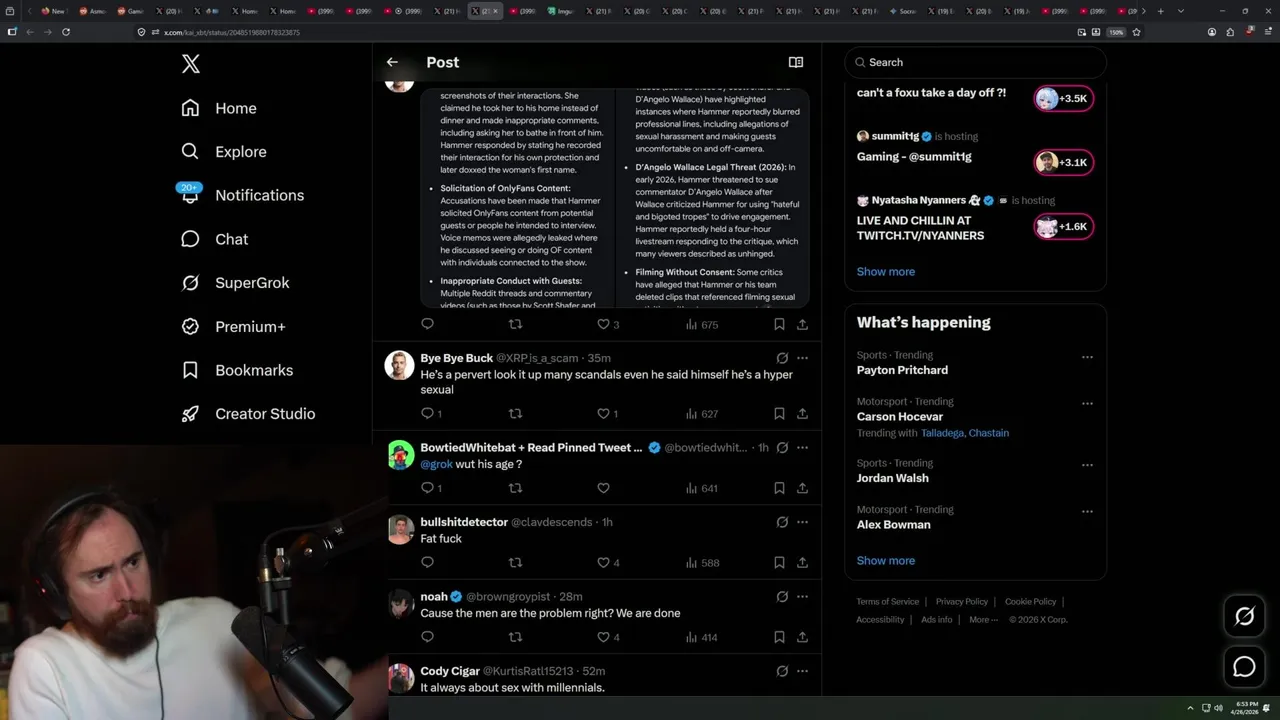Share Bye Bye Buck's post

(x=802, y=413)
